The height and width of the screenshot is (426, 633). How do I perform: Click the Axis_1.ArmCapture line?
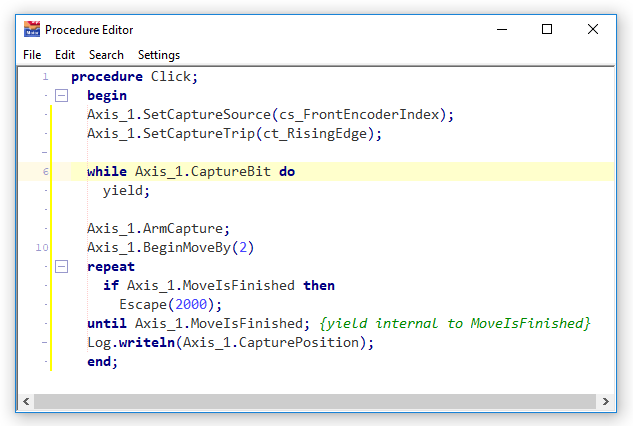click(158, 229)
